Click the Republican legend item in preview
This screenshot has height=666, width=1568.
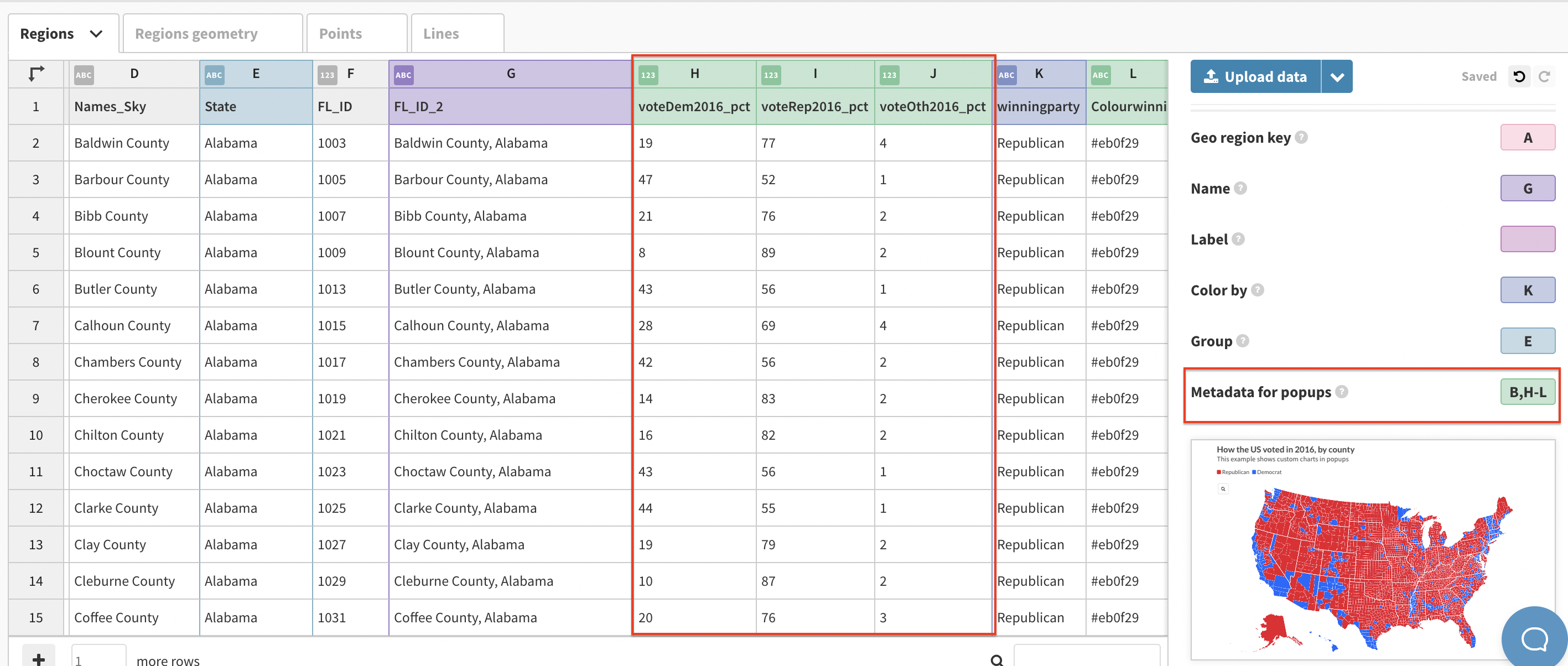1233,472
